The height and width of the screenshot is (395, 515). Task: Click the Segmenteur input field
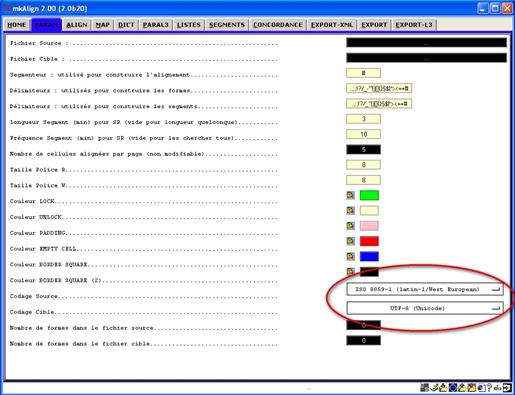[x=363, y=73]
